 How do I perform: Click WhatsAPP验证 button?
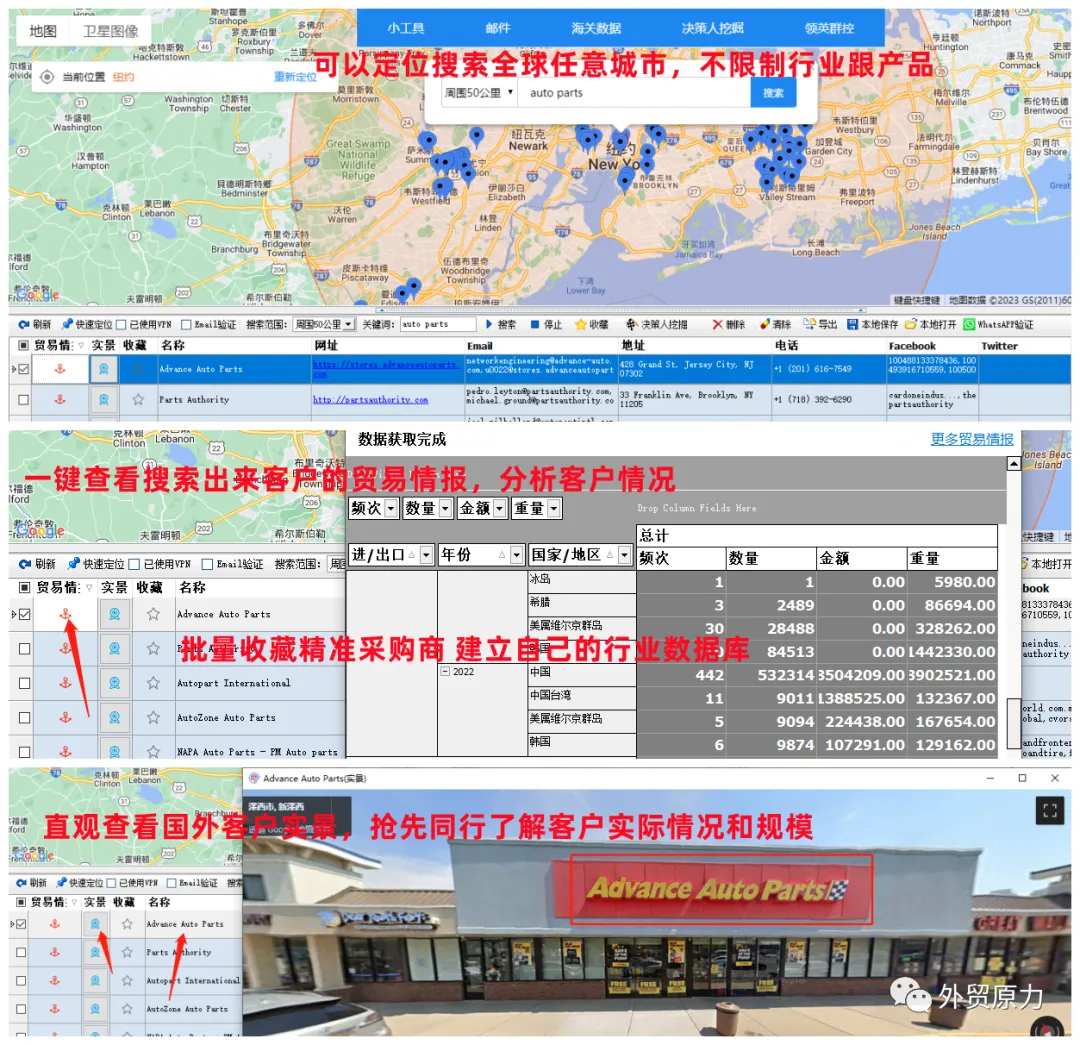point(998,324)
